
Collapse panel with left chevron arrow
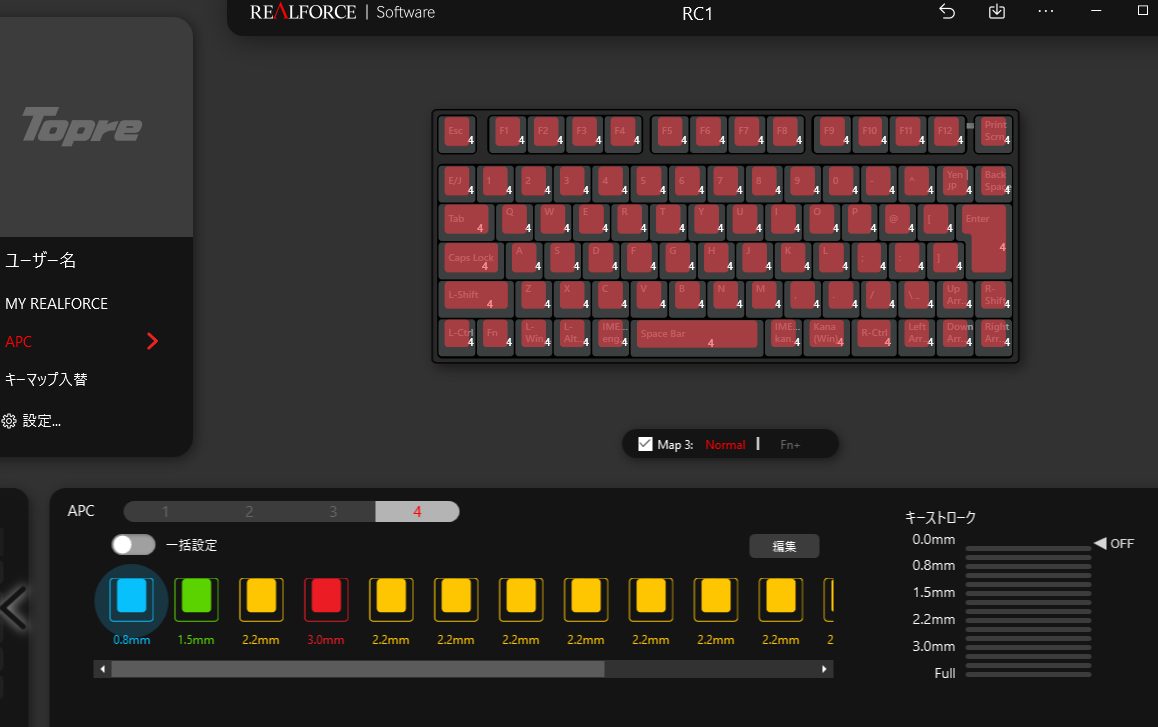(14, 608)
